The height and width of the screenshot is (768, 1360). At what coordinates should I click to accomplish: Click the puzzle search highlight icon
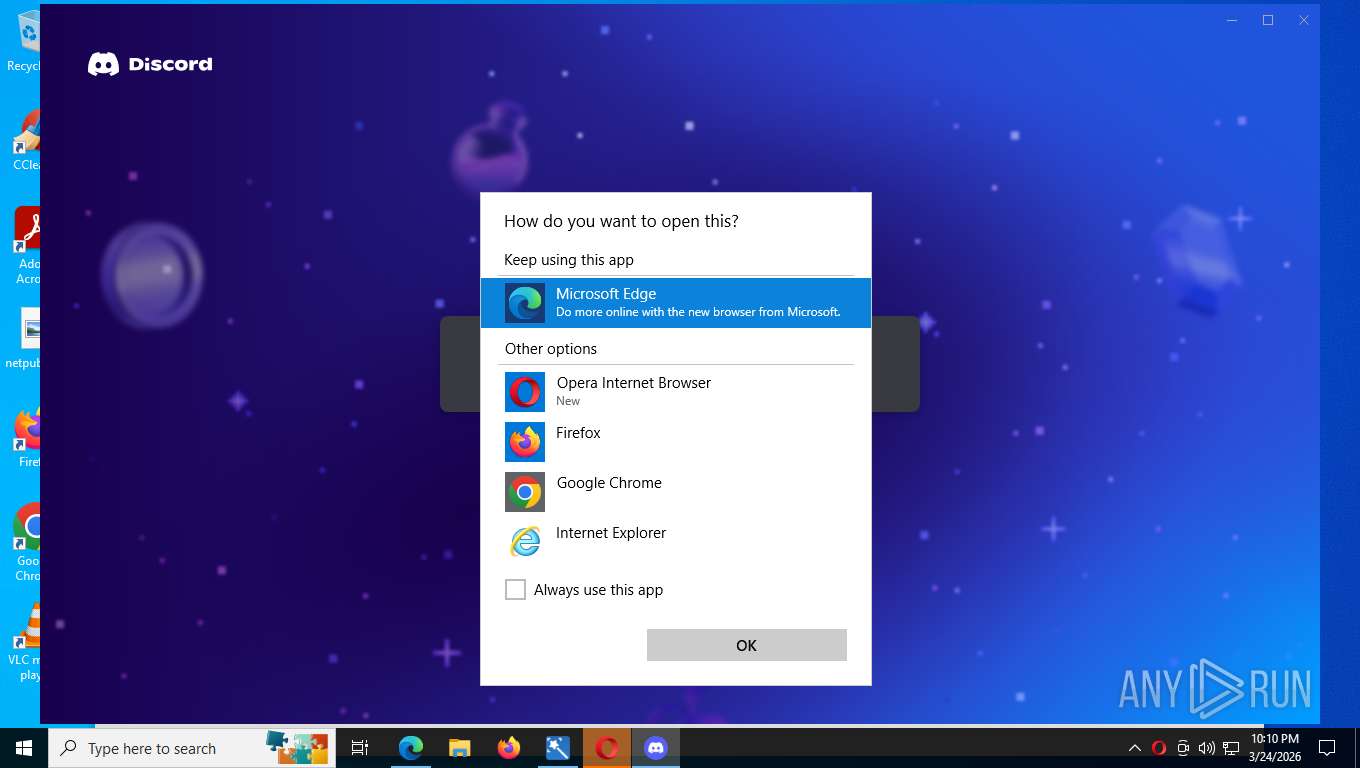pyautogui.click(x=297, y=747)
